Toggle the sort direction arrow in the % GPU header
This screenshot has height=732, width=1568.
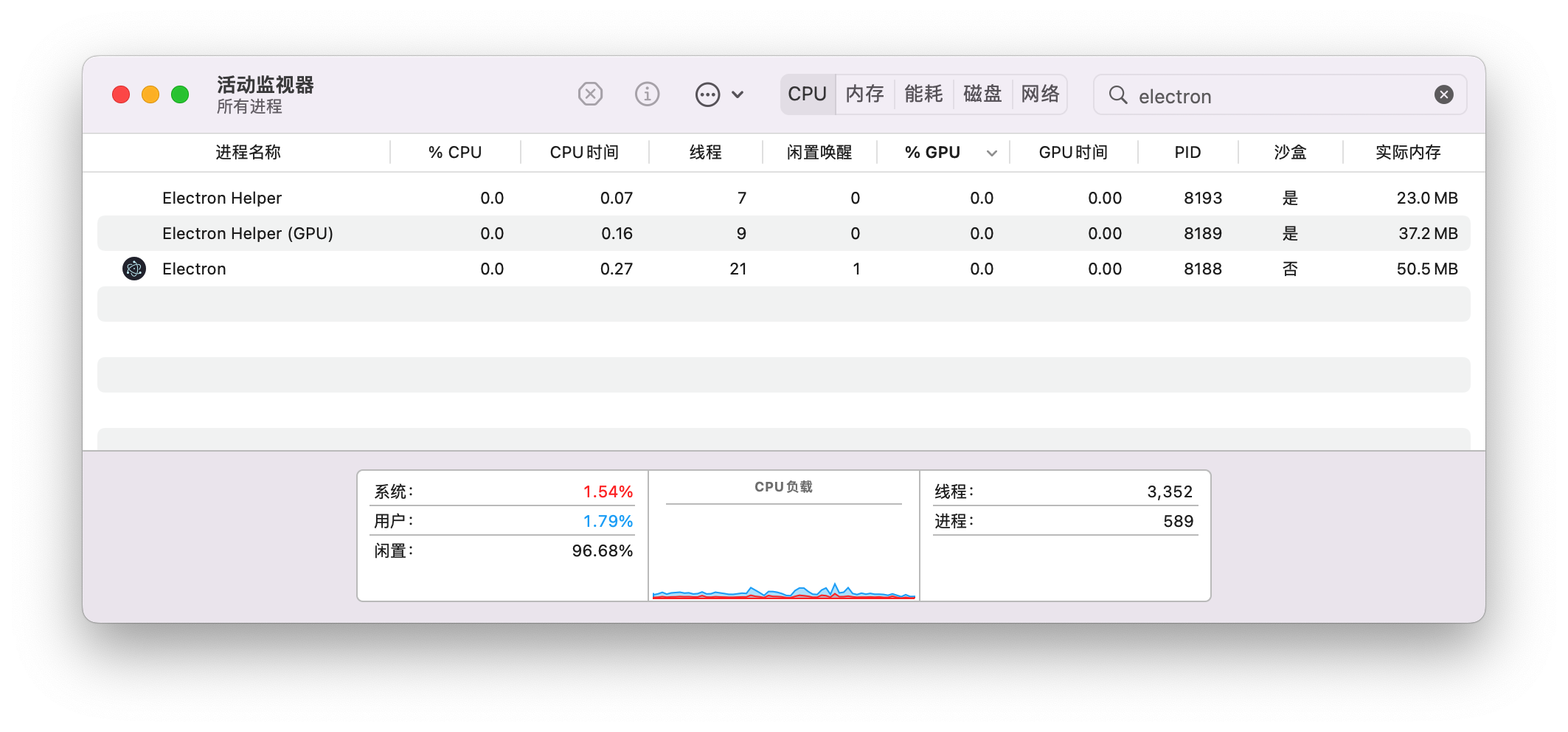pyautogui.click(x=992, y=153)
